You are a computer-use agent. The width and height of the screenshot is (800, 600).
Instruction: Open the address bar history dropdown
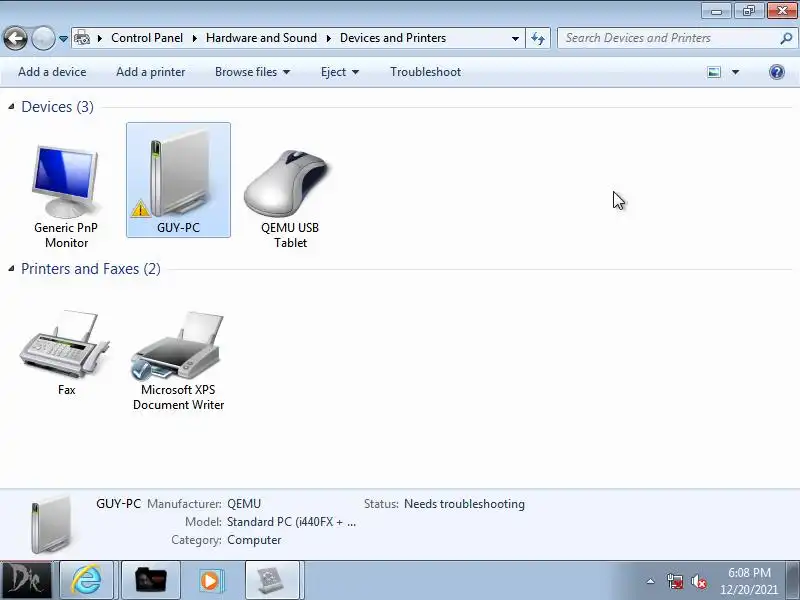tap(515, 38)
